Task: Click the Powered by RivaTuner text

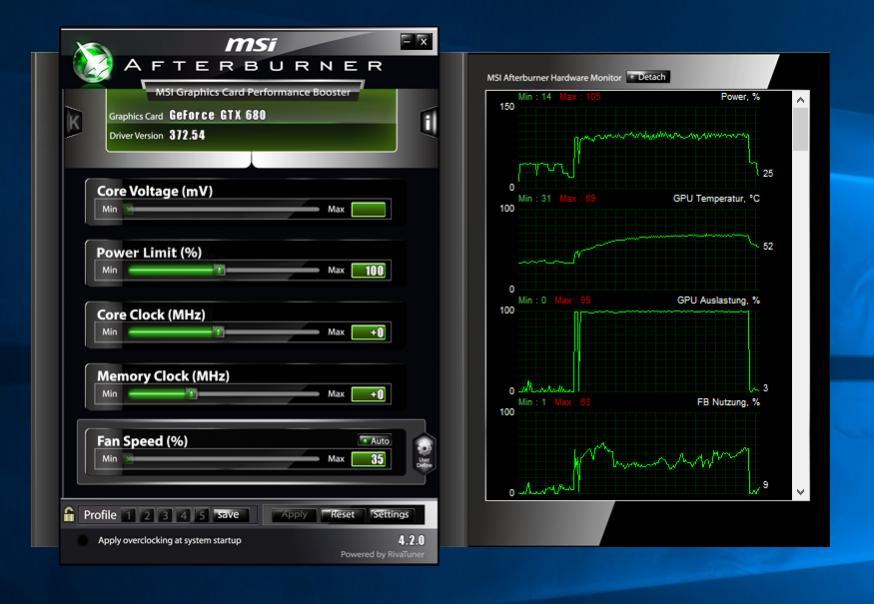Action: click(382, 554)
